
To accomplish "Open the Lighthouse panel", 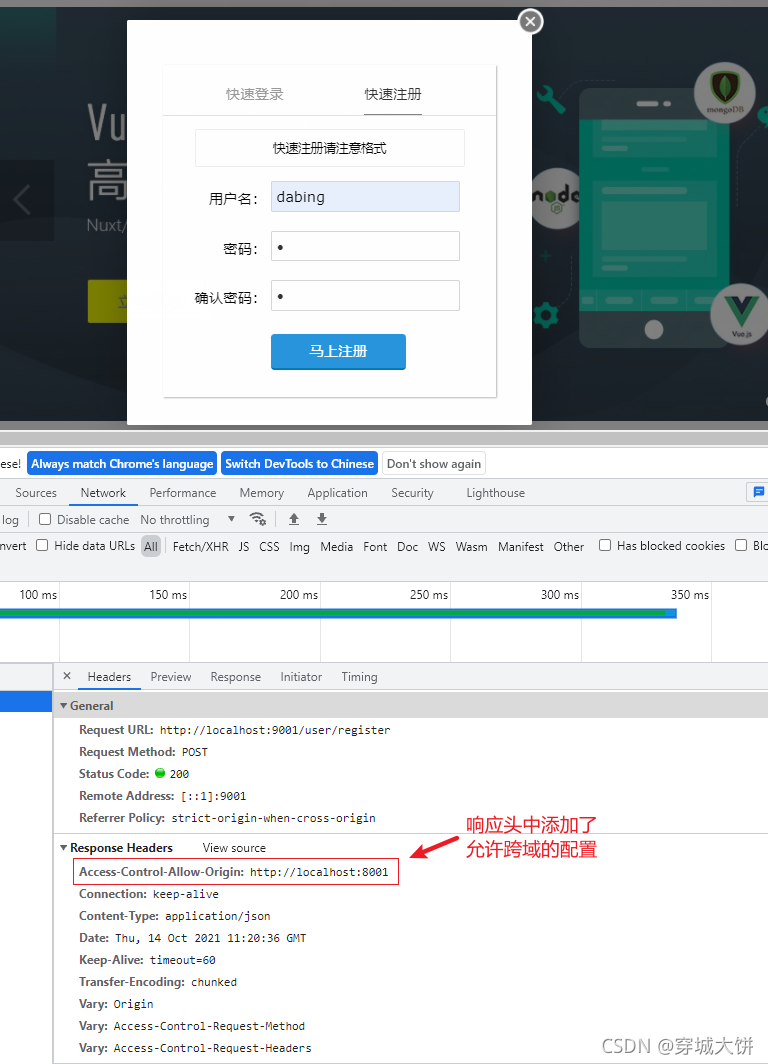I will coord(495,493).
